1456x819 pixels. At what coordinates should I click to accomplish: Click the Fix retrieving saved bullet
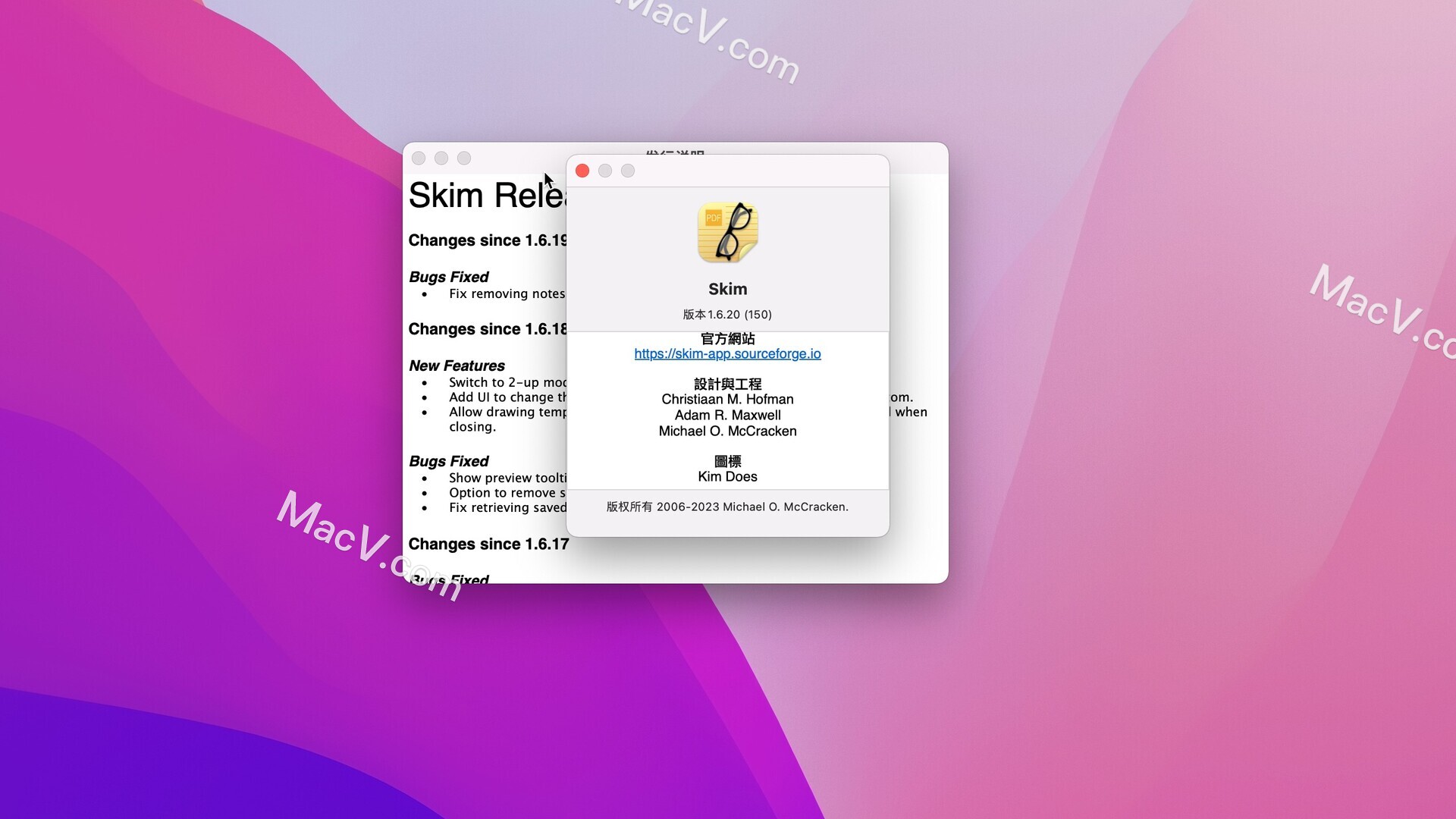click(x=507, y=507)
